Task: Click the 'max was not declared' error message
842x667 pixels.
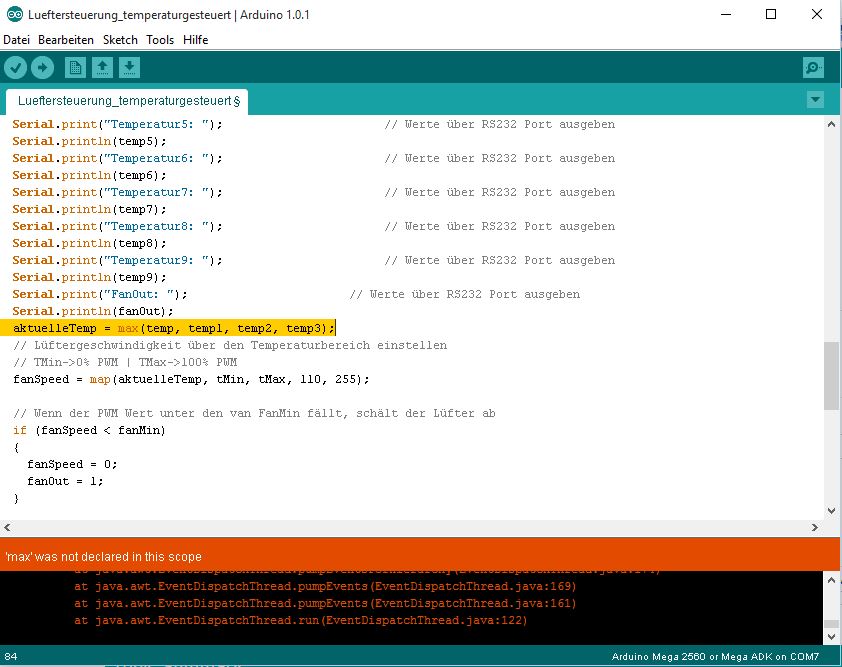Action: click(x=103, y=557)
